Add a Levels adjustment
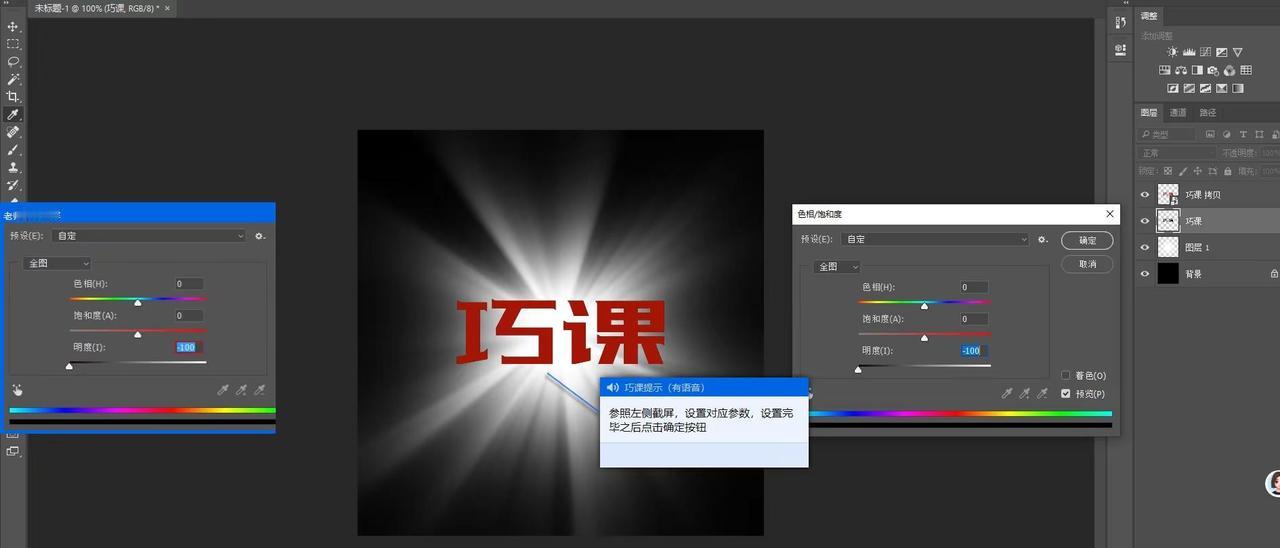 tap(1189, 52)
